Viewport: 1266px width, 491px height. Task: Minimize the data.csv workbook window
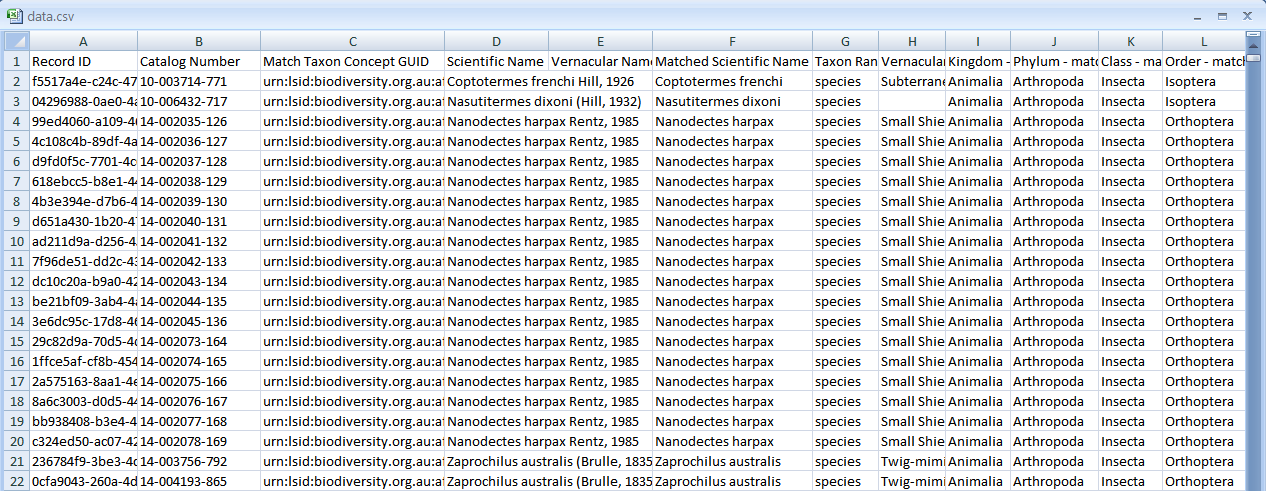pyautogui.click(x=1196, y=17)
